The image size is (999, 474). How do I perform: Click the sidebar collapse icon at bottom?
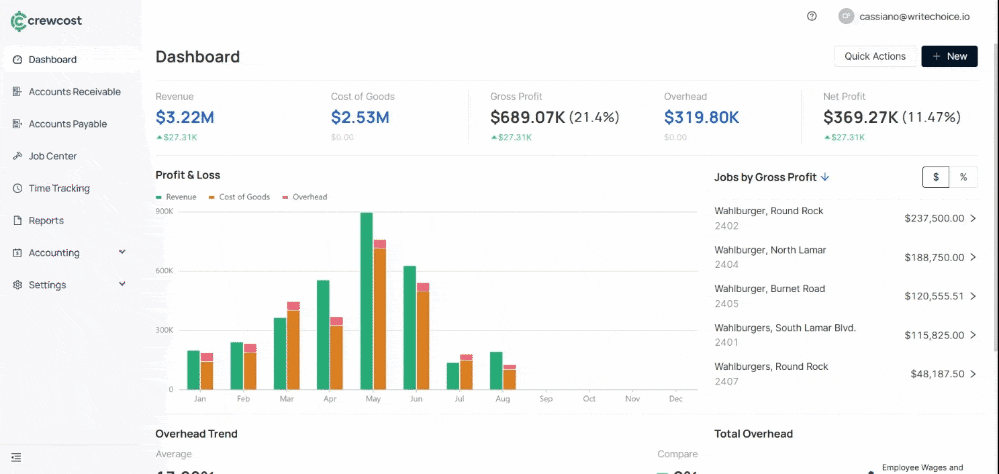click(17, 458)
